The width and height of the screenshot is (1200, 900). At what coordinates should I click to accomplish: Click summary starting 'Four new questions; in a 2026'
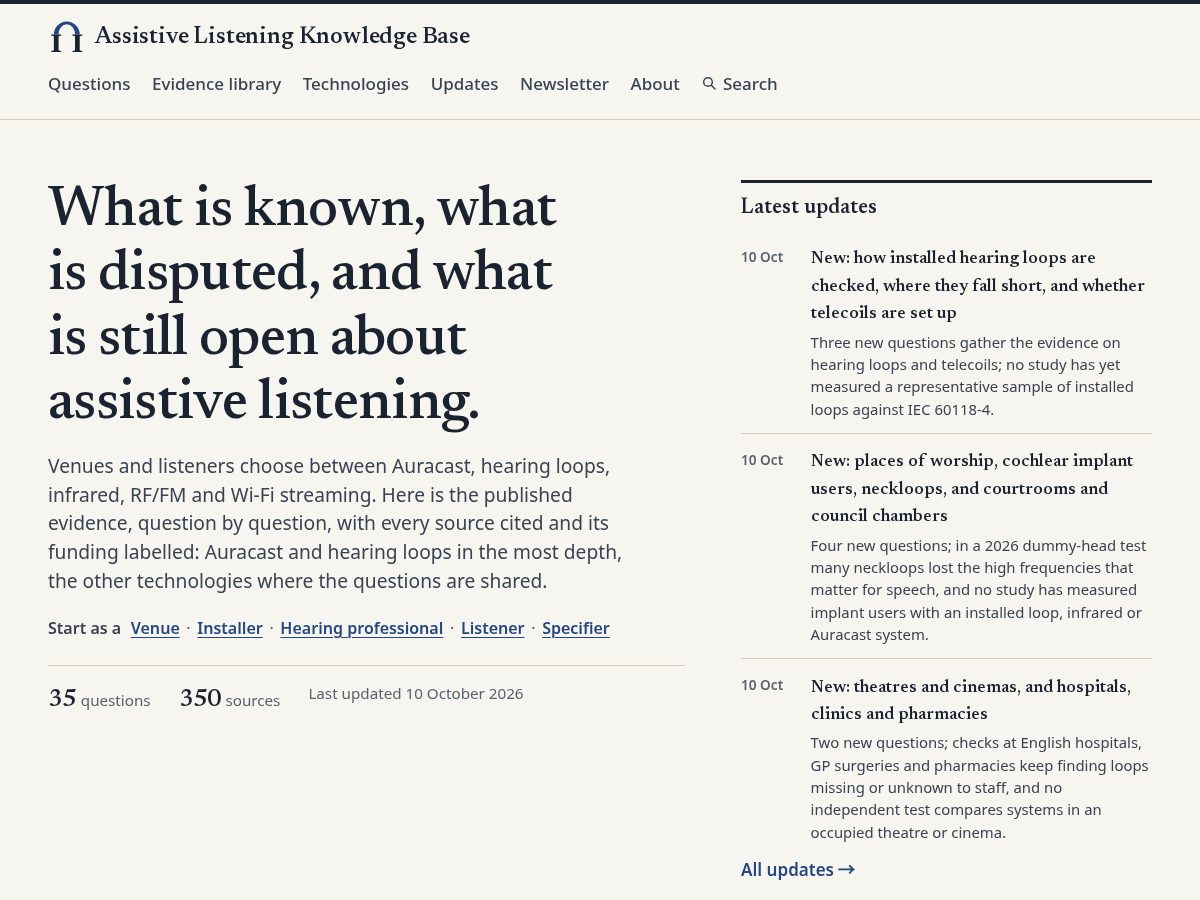pyautogui.click(x=978, y=590)
